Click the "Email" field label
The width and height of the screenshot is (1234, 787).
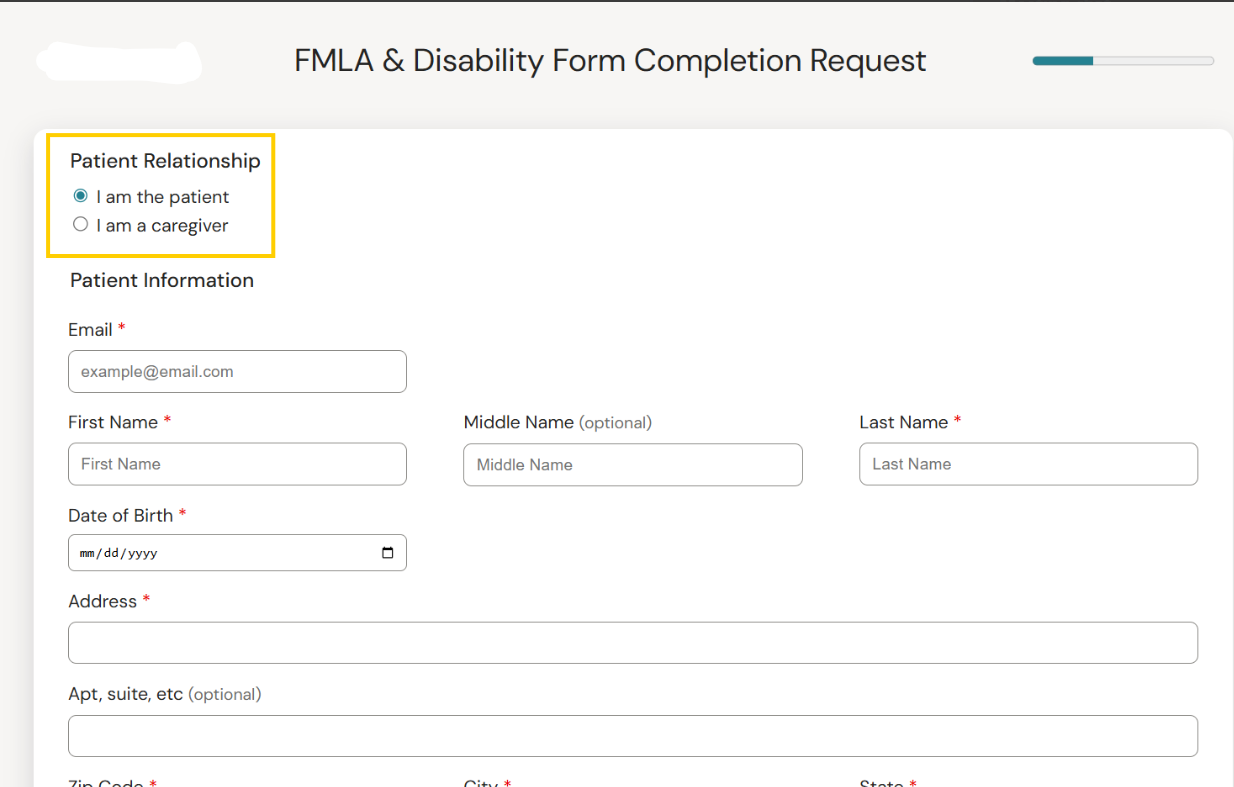tap(90, 330)
